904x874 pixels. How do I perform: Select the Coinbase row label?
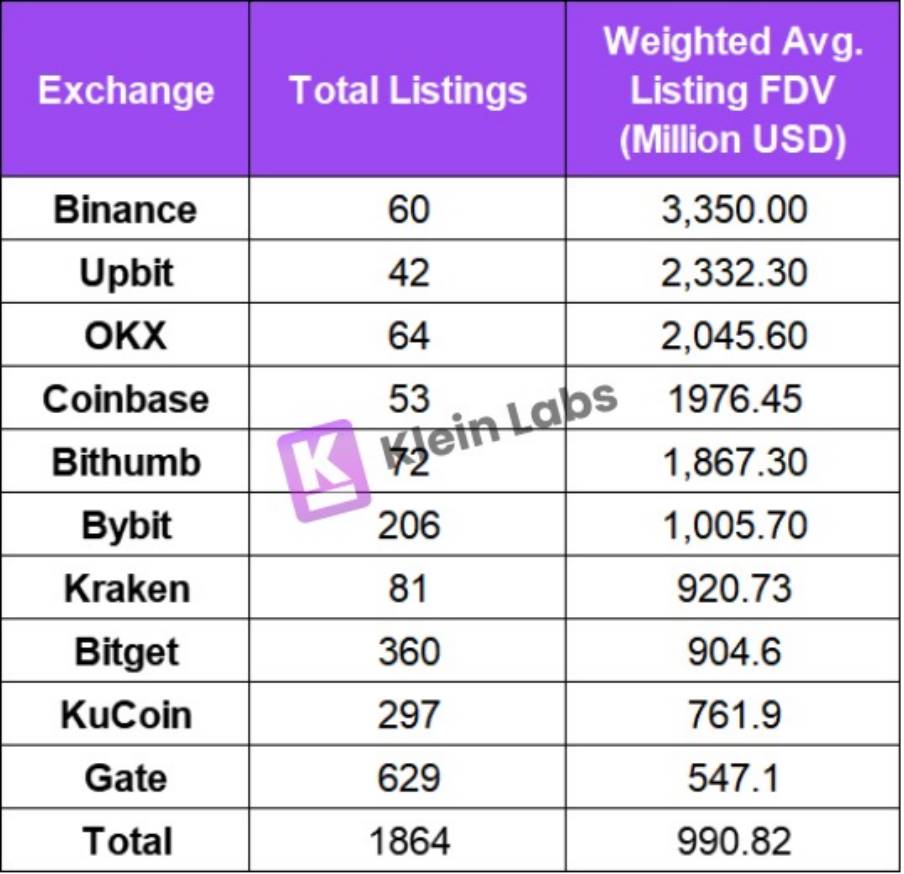[126, 399]
